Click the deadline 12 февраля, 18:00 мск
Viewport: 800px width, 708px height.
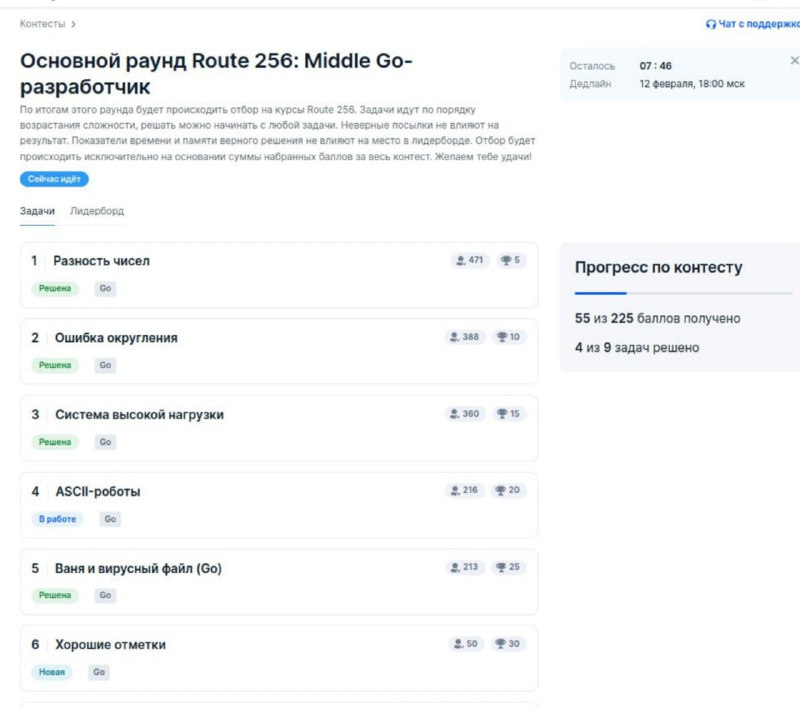tap(692, 84)
